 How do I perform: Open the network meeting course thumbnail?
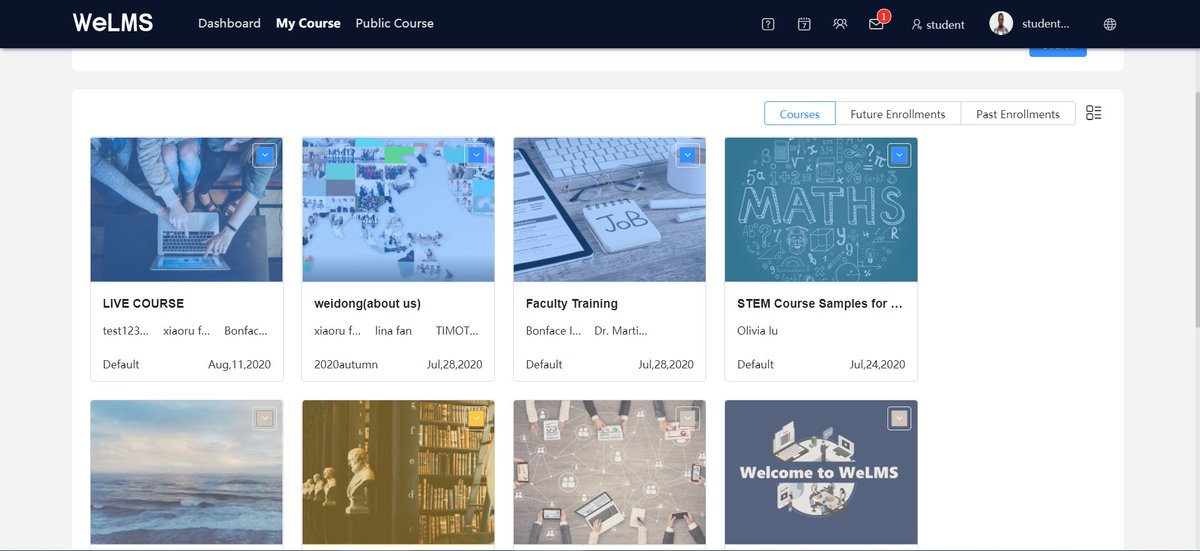pyautogui.click(x=610, y=473)
